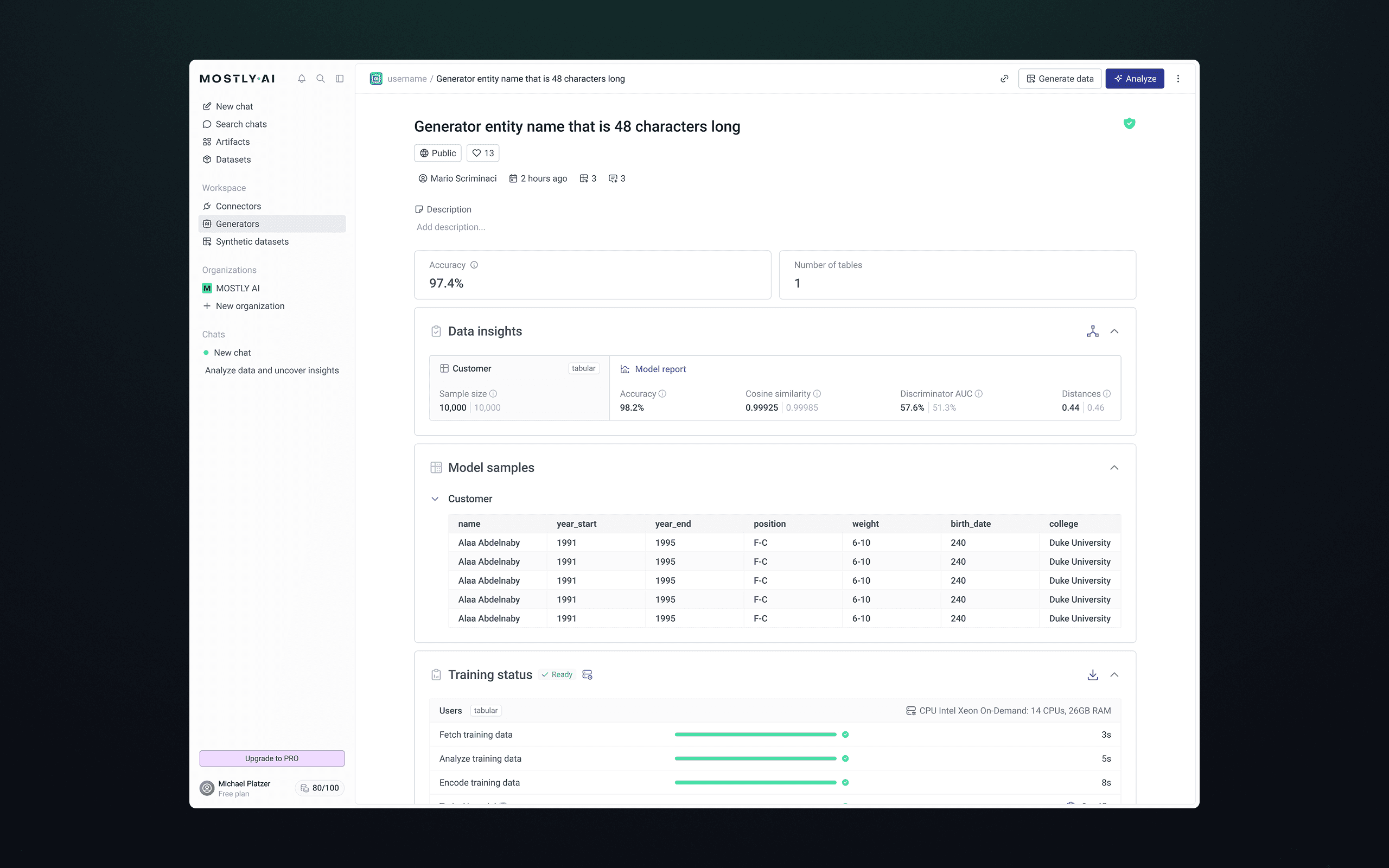Image resolution: width=1389 pixels, height=868 pixels.
Task: Collapse the Model samples section
Action: [1114, 468]
